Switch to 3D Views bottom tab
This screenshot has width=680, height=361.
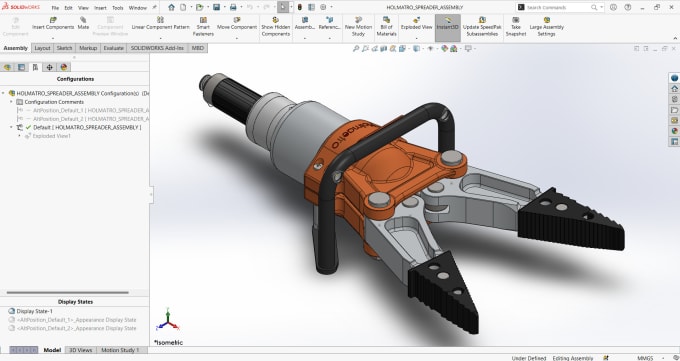(81, 350)
